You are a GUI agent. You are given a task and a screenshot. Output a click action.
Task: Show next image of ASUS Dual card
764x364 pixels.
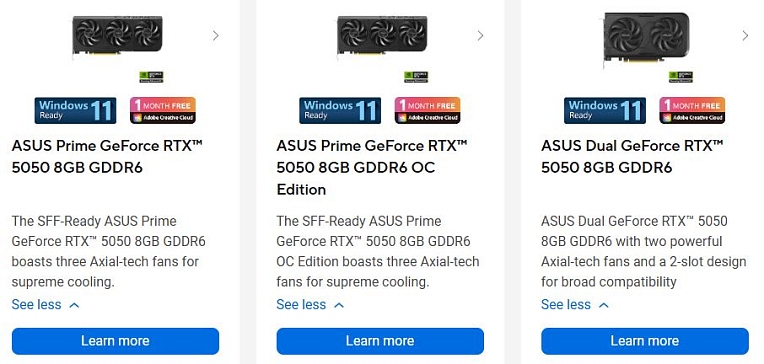(x=745, y=35)
